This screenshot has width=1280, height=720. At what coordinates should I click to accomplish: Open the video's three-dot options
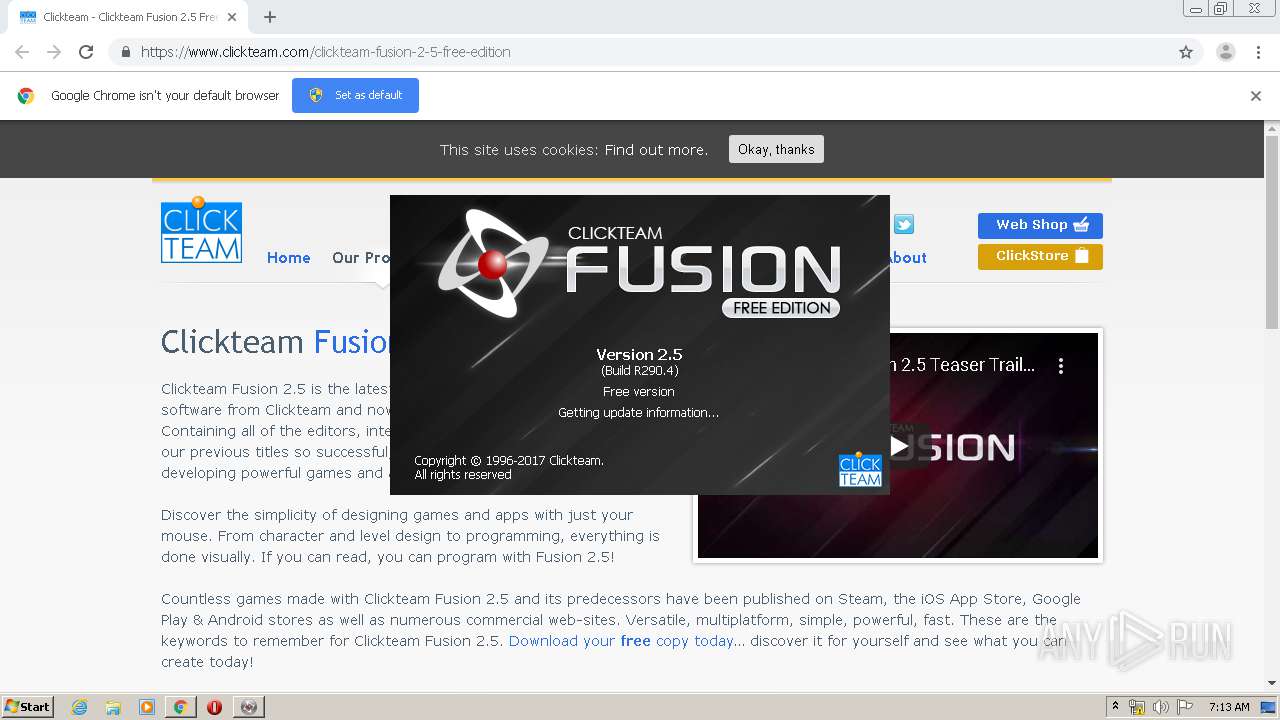point(1061,366)
